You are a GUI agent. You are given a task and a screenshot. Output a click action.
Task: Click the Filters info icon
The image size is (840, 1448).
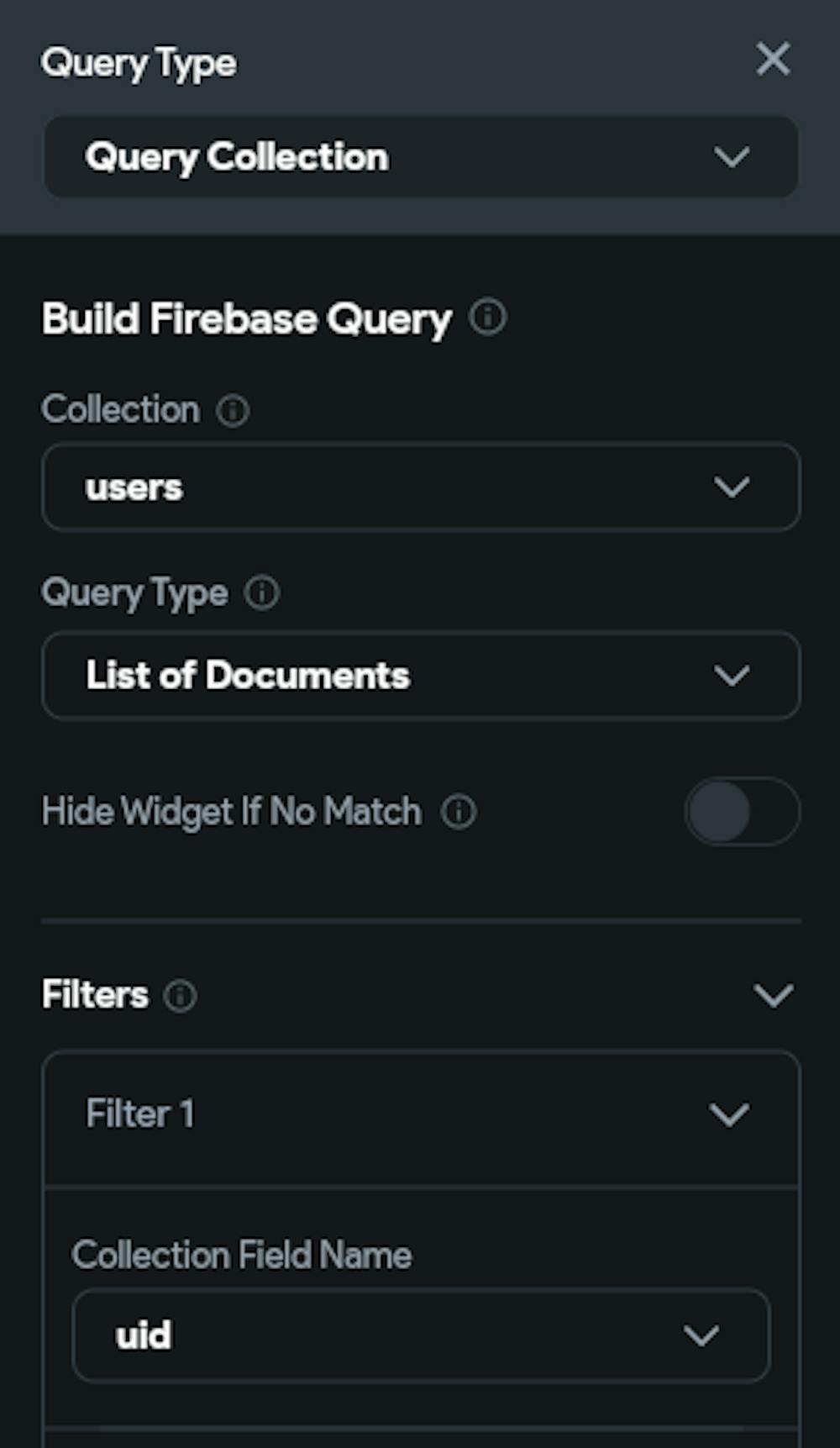(180, 997)
